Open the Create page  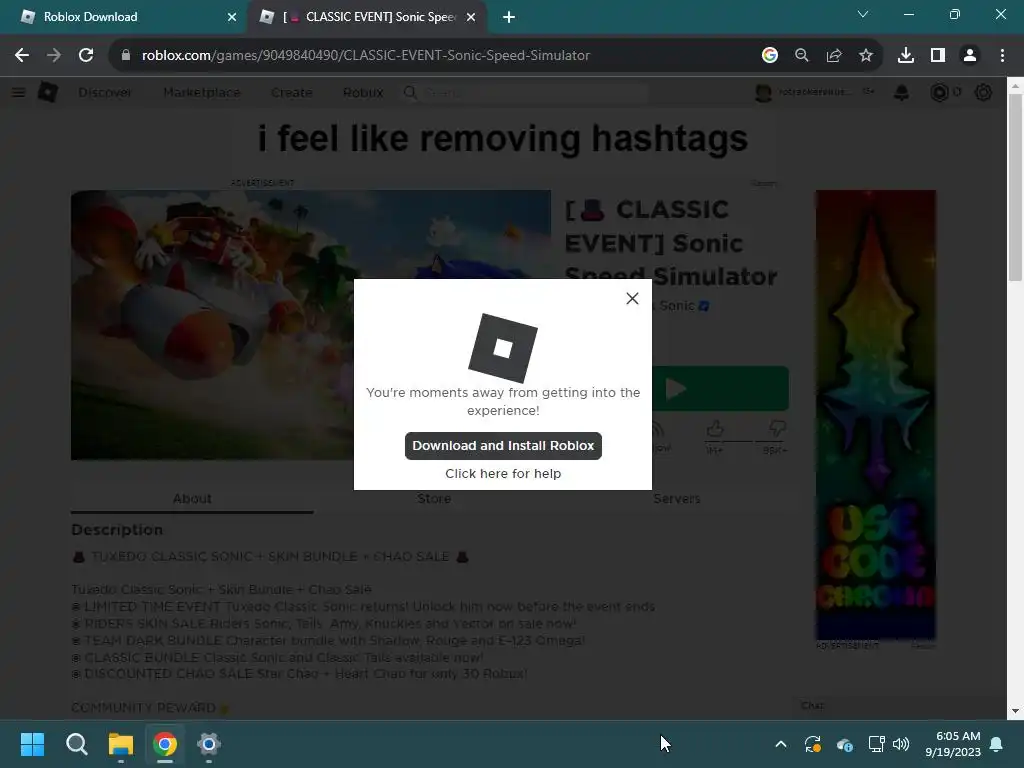tap(291, 93)
